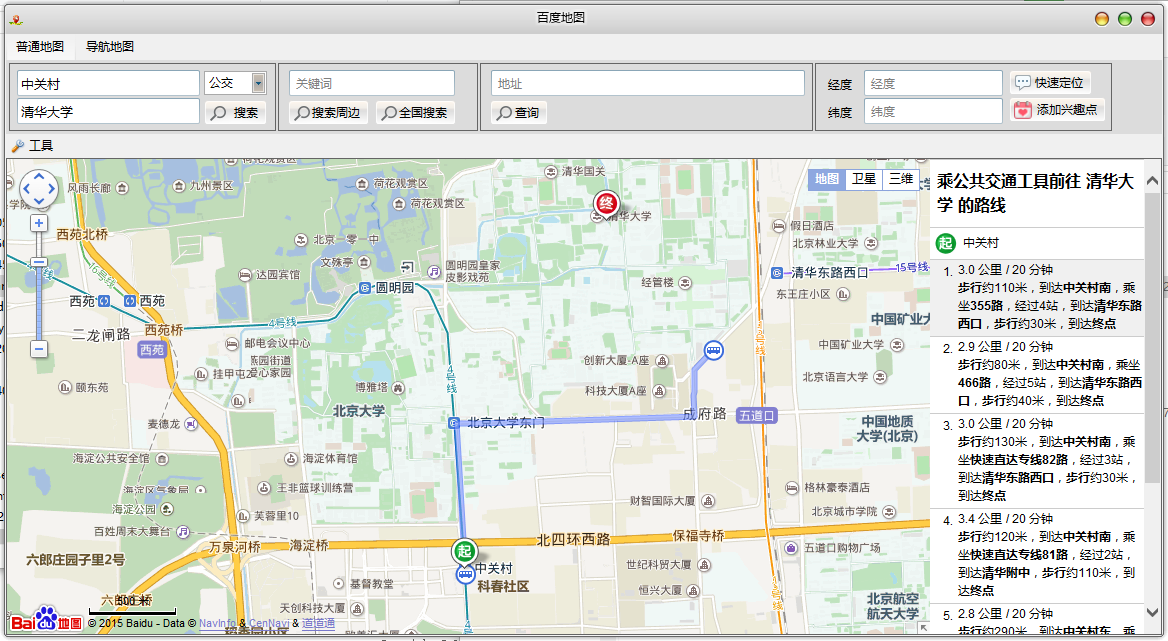This screenshot has width=1168, height=641.
Task: Switch map view to 地图
Action: pos(827,179)
